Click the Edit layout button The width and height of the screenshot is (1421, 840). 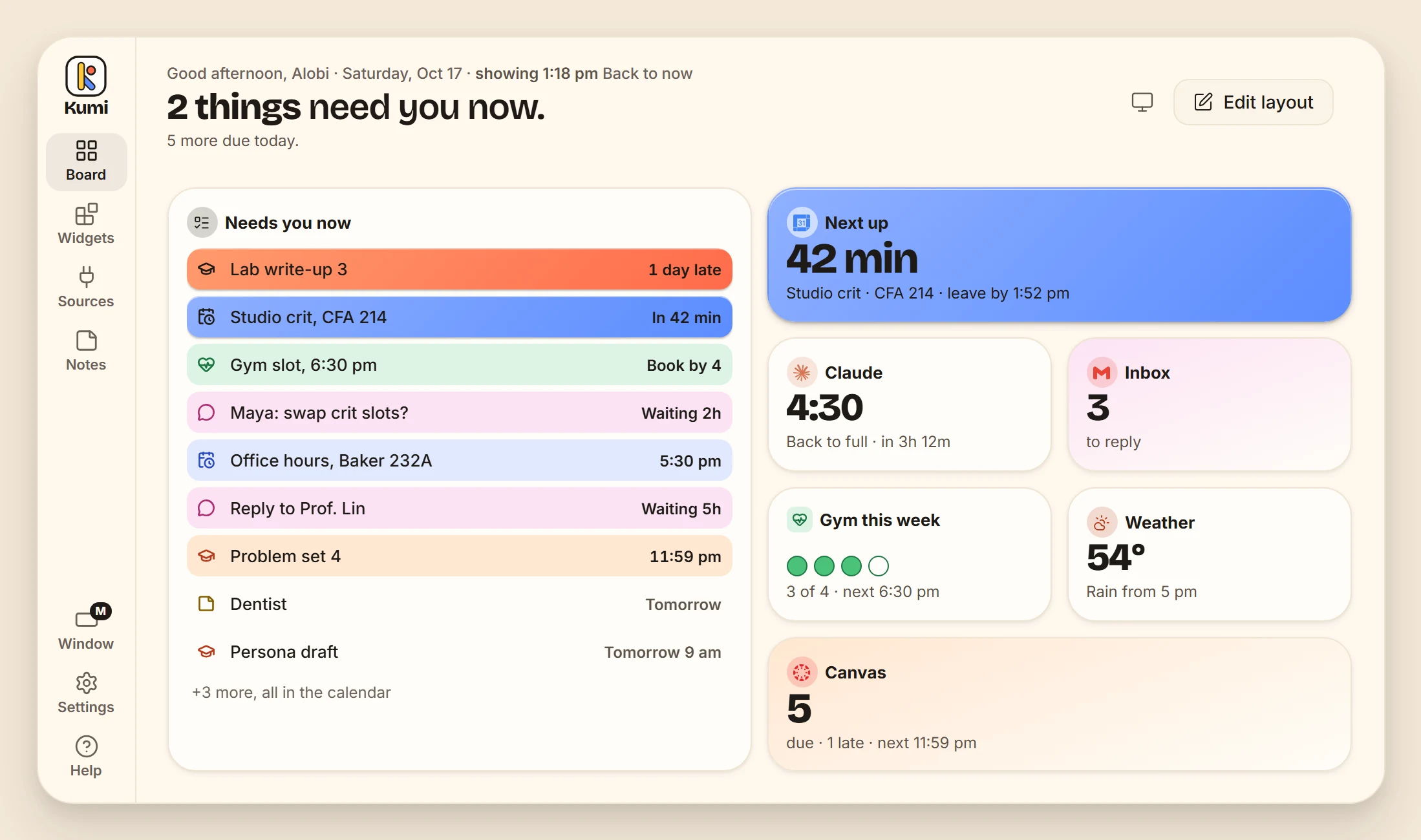click(x=1253, y=102)
